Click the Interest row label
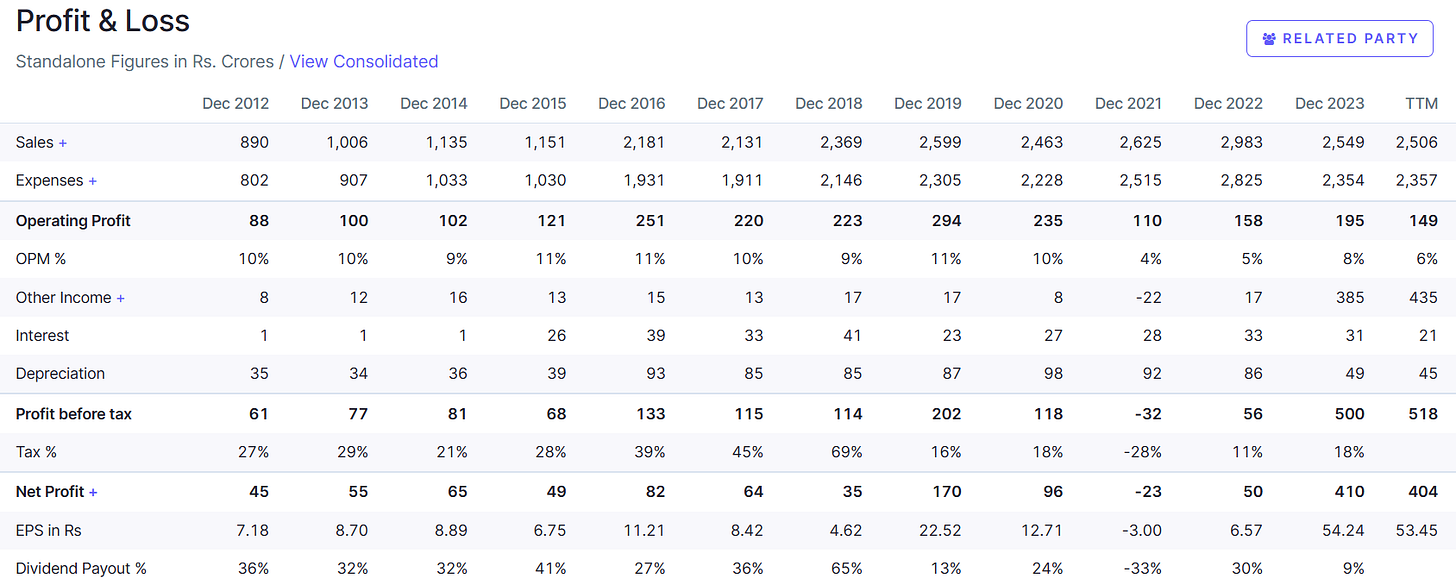The image size is (1456, 586). [43, 336]
